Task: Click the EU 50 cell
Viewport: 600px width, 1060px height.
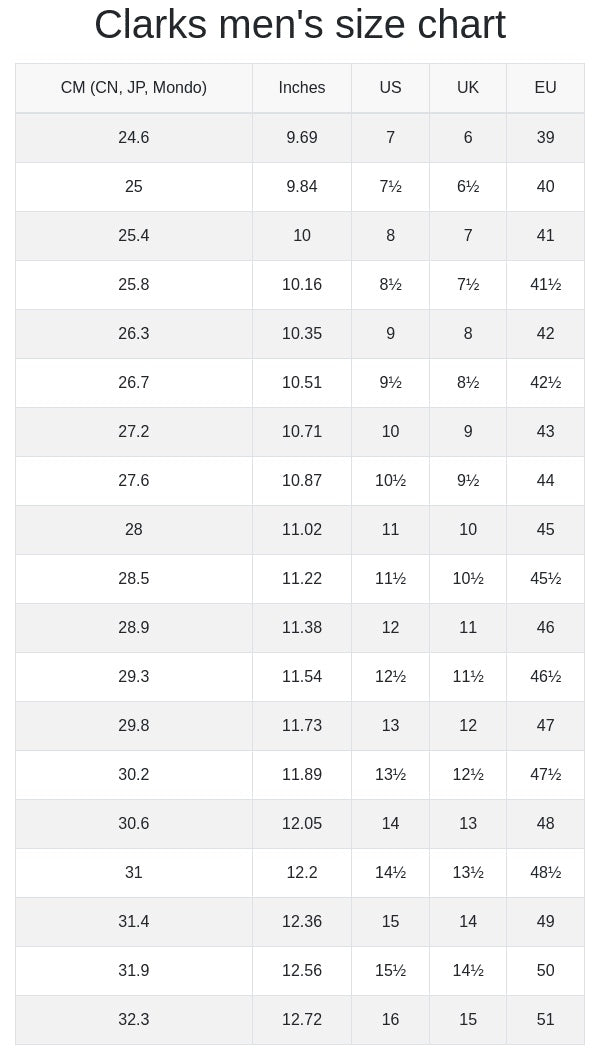Action: (x=545, y=971)
